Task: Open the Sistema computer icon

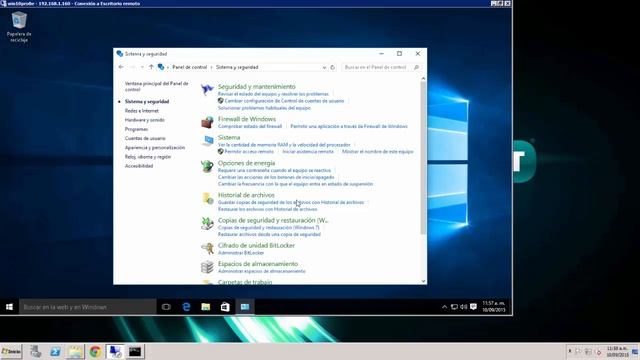Action: point(207,141)
